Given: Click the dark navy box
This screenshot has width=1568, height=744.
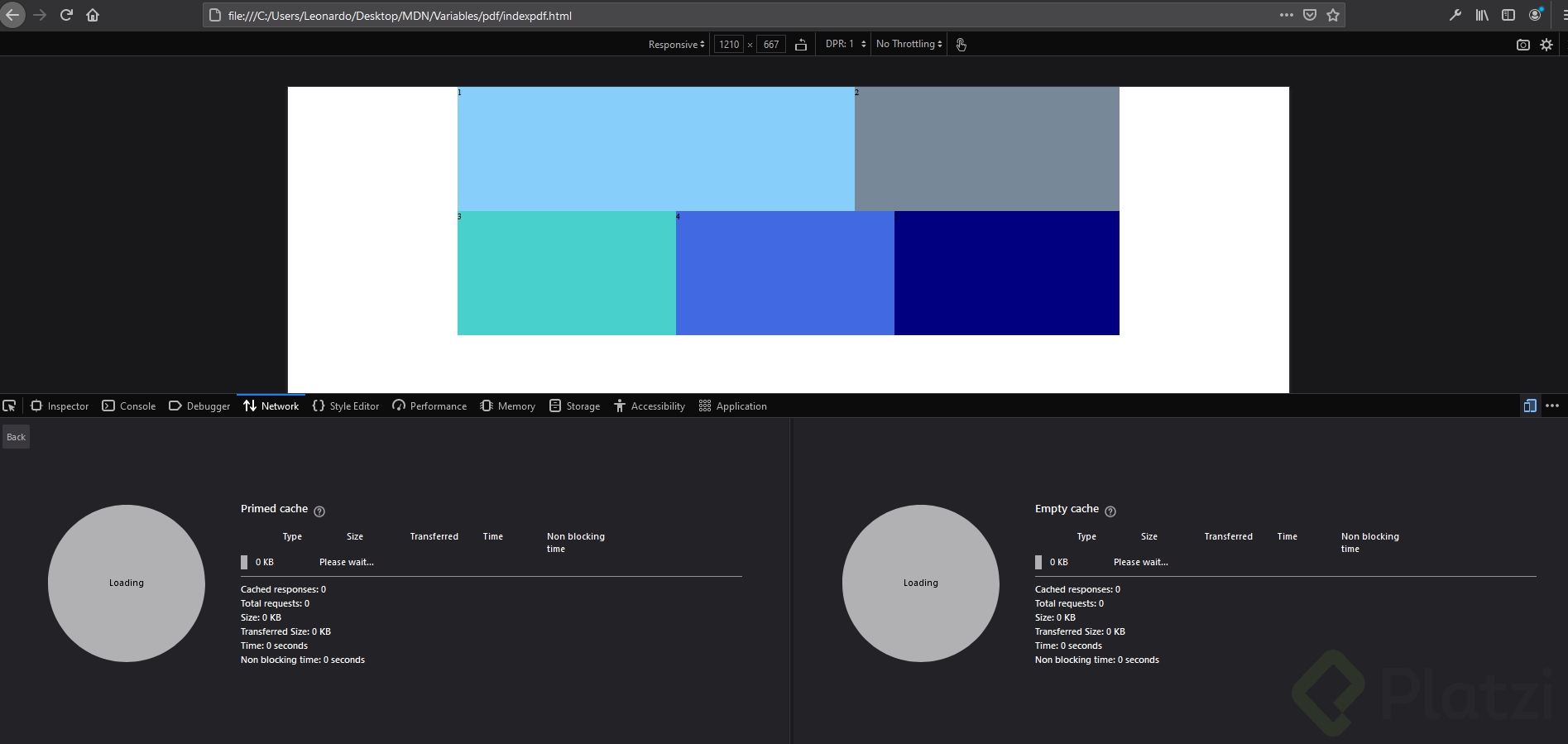Looking at the screenshot, I should (1007, 273).
